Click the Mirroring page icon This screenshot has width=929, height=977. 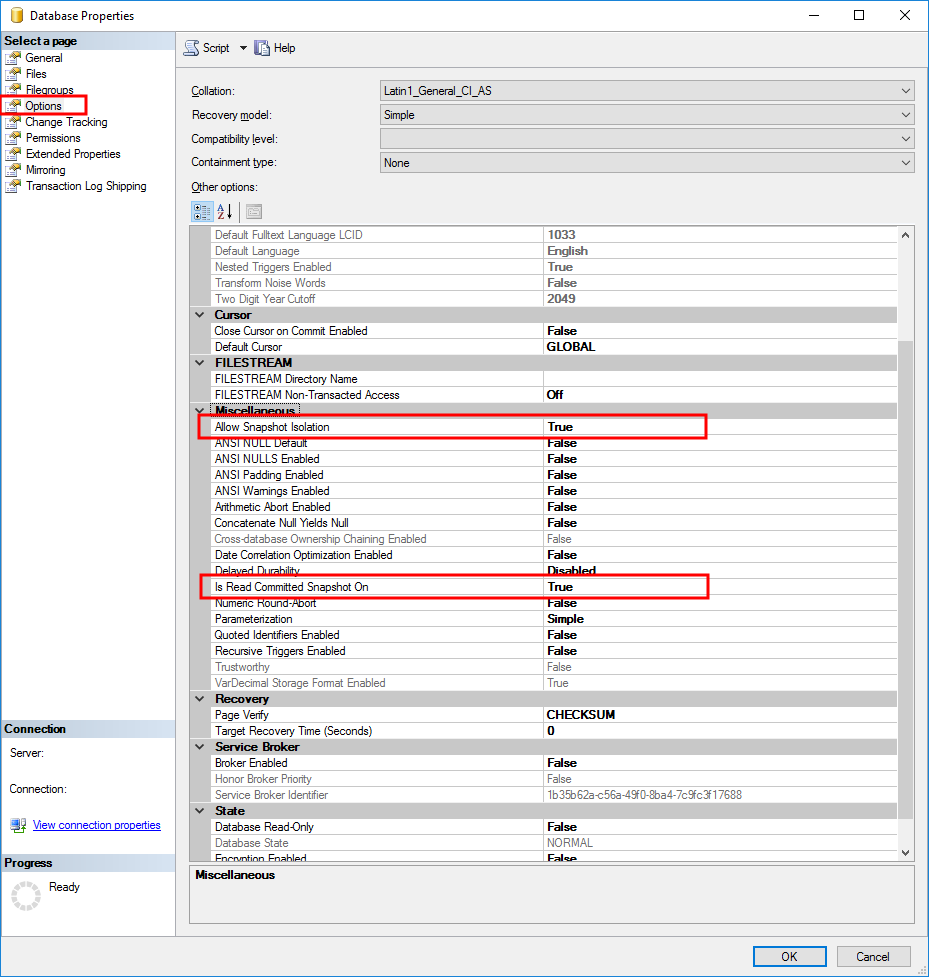point(13,170)
